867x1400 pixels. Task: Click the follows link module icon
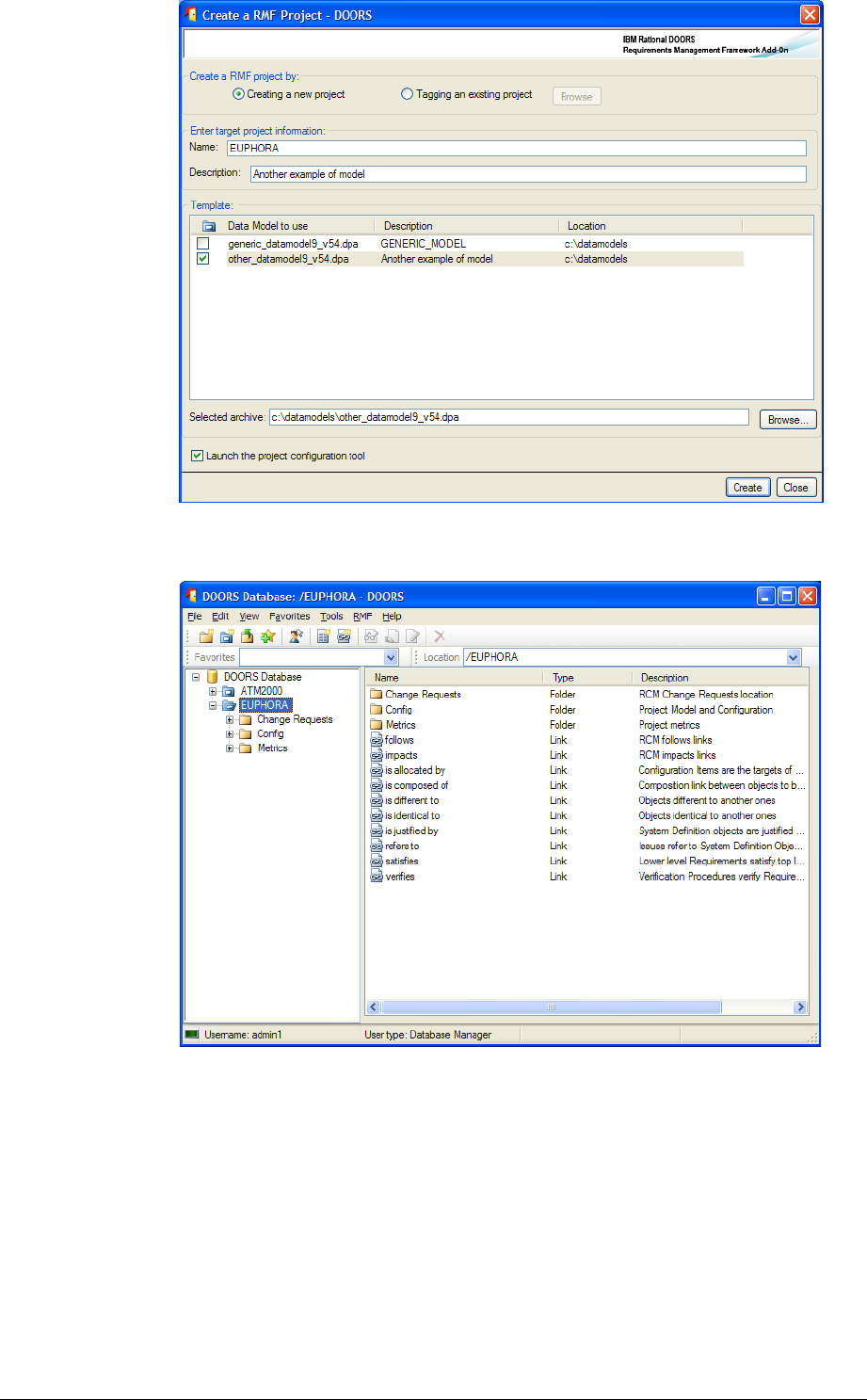[377, 740]
